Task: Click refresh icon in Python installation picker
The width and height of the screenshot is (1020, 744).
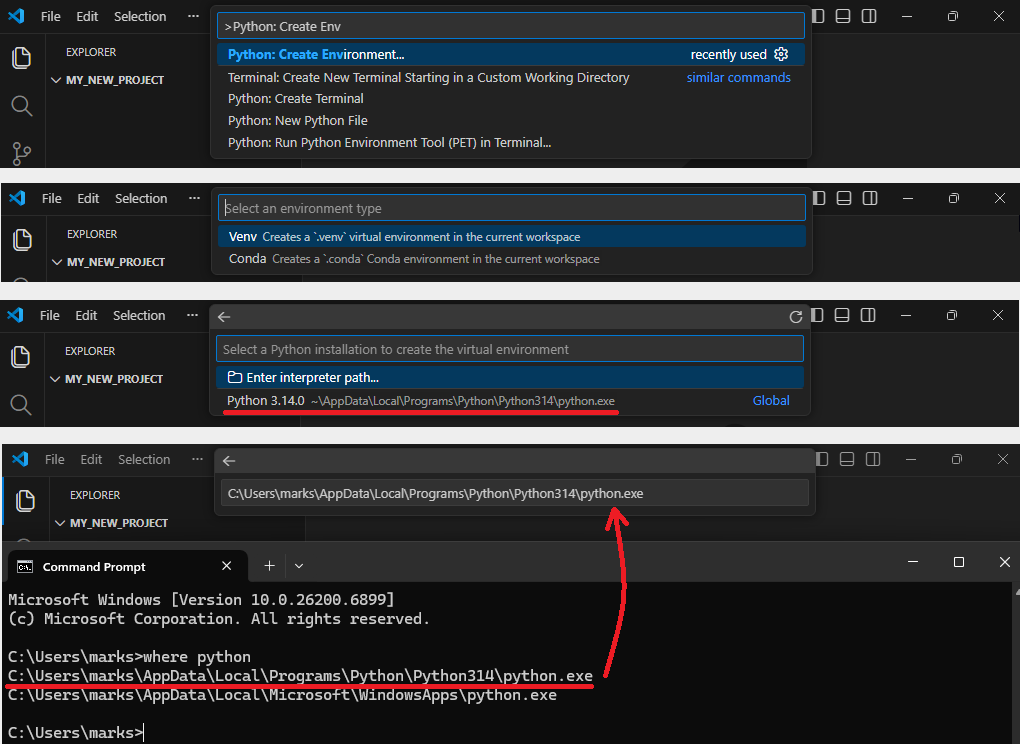Action: (x=796, y=317)
